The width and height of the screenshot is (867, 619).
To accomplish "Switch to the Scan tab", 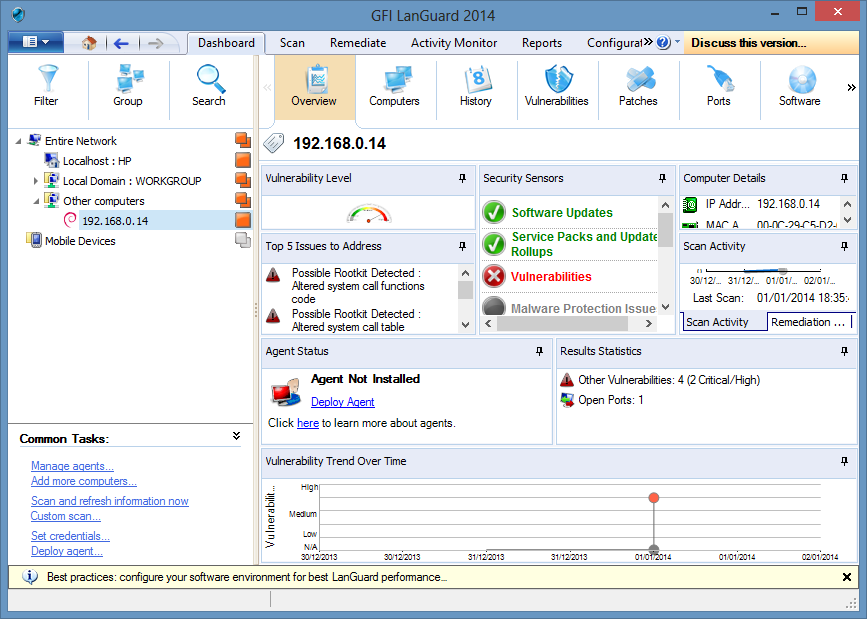I will [292, 43].
